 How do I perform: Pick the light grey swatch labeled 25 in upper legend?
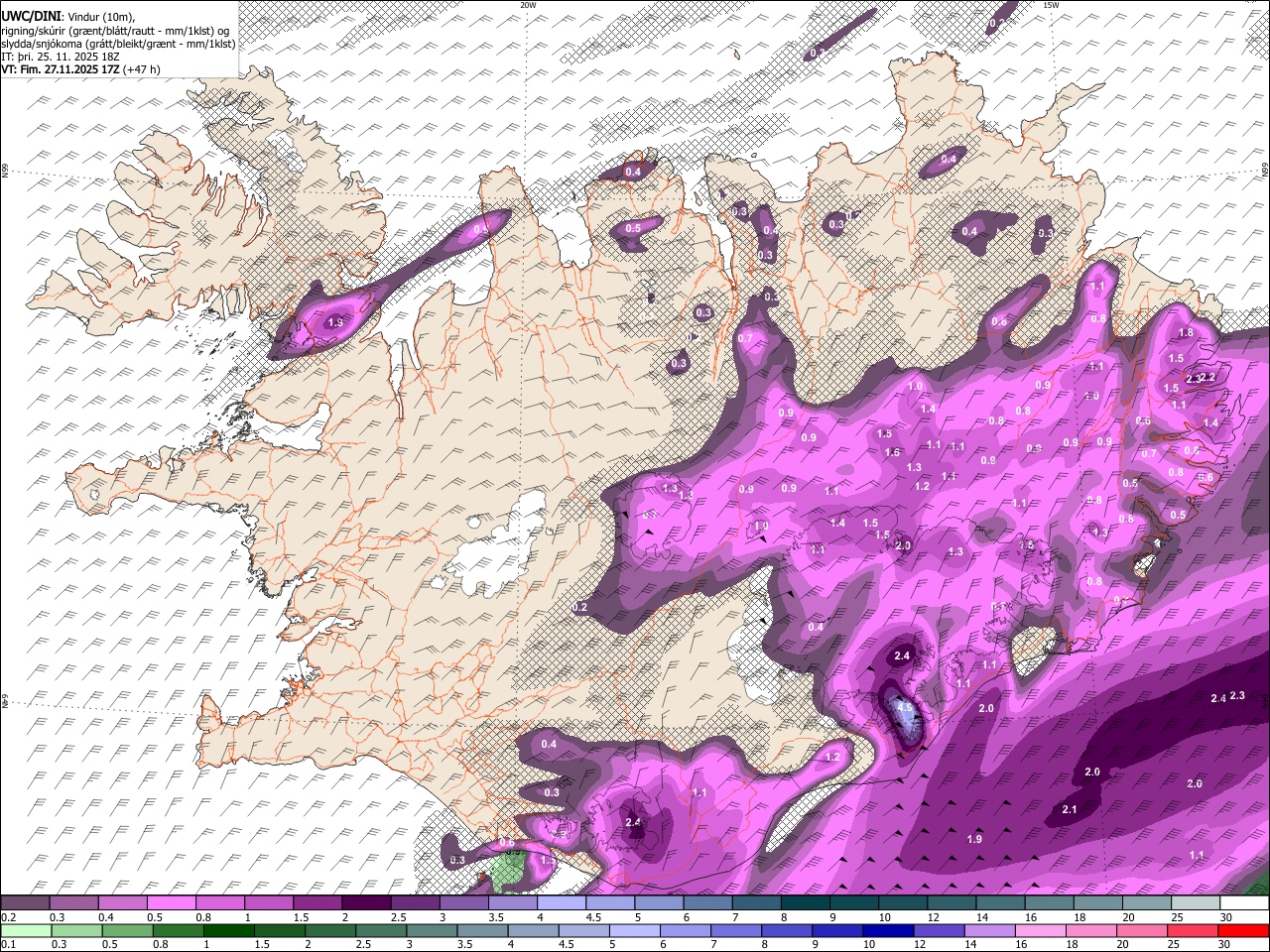[x=1196, y=903]
